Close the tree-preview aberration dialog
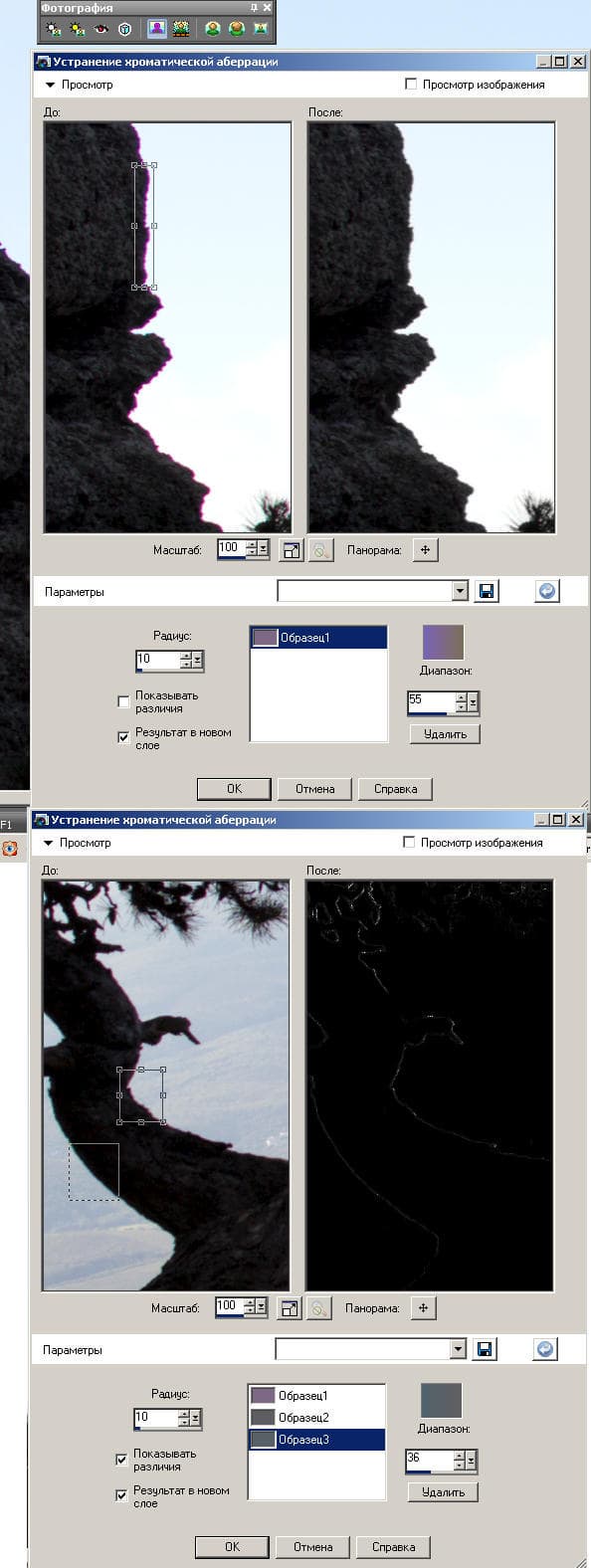This screenshot has width=591, height=1568. pyautogui.click(x=574, y=820)
